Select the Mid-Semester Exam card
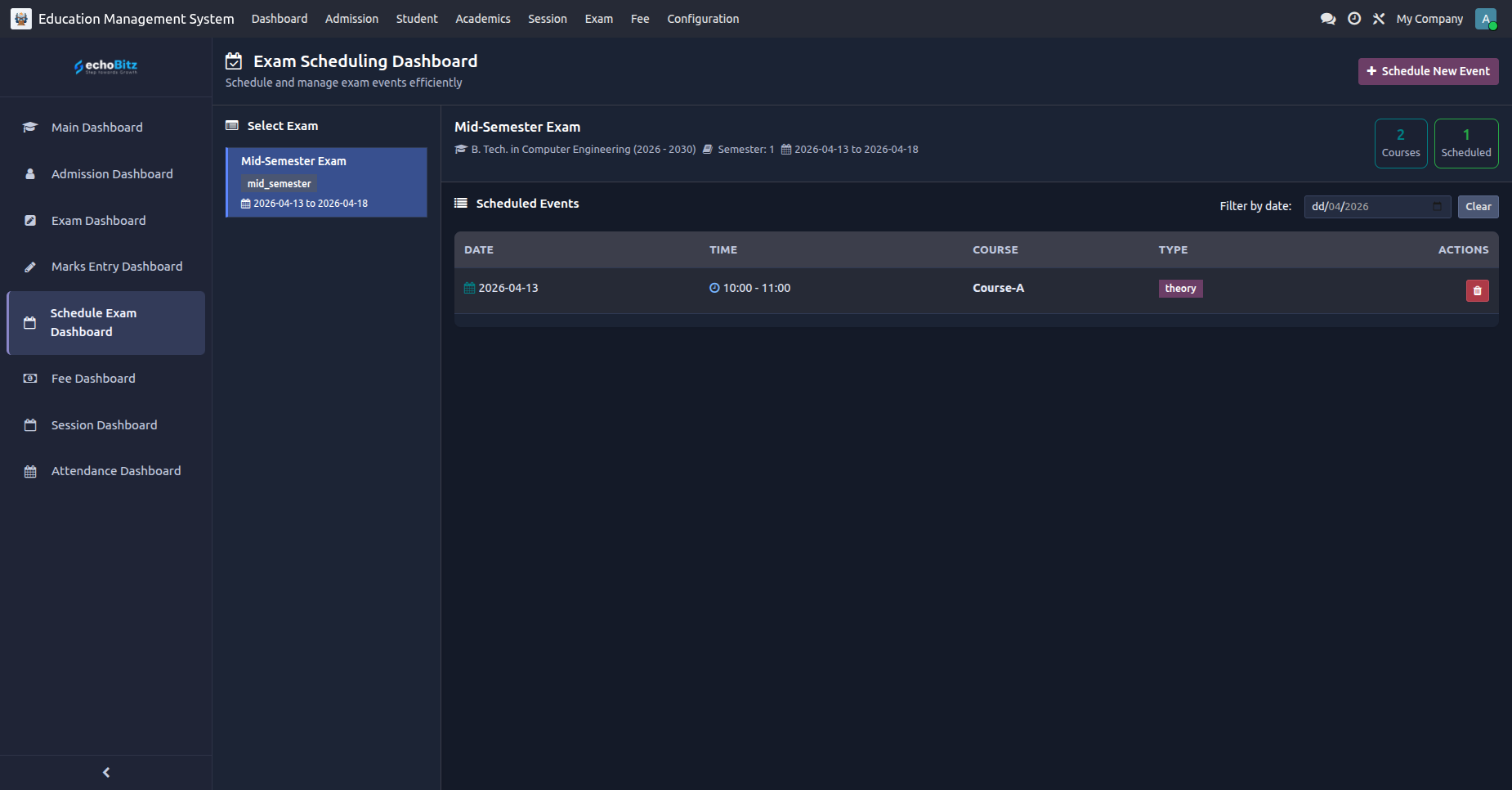 pos(326,182)
